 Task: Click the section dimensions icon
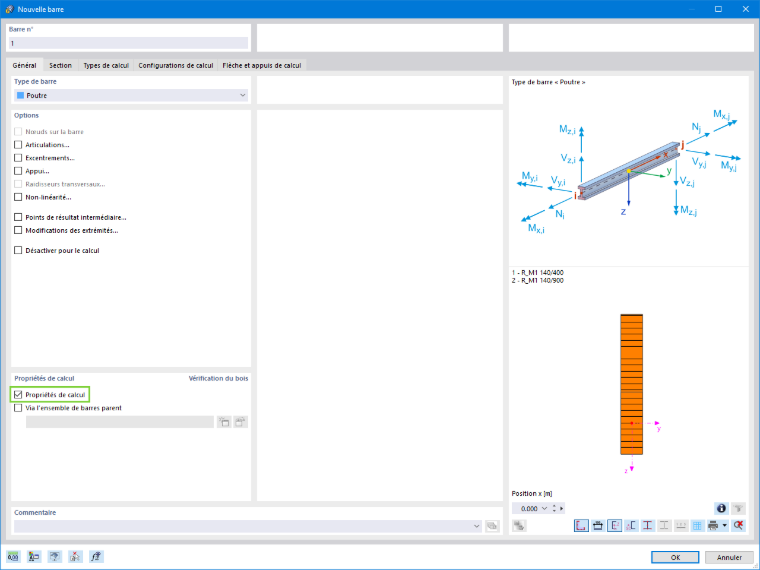point(598,525)
